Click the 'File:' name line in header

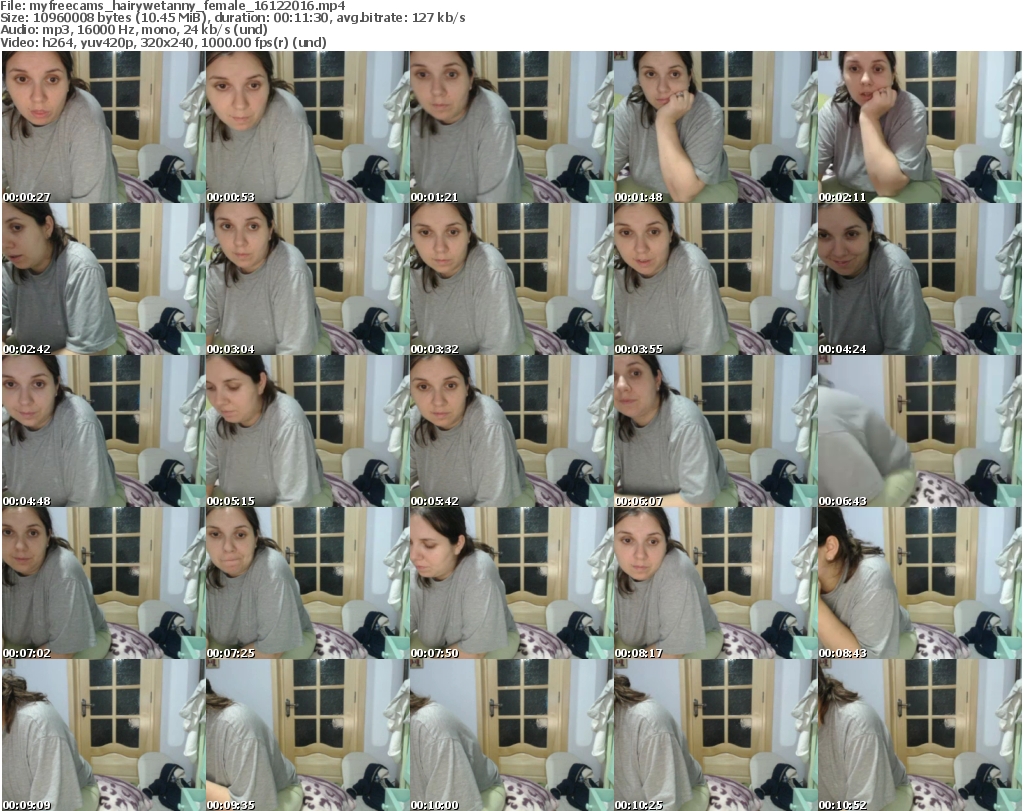173,6
